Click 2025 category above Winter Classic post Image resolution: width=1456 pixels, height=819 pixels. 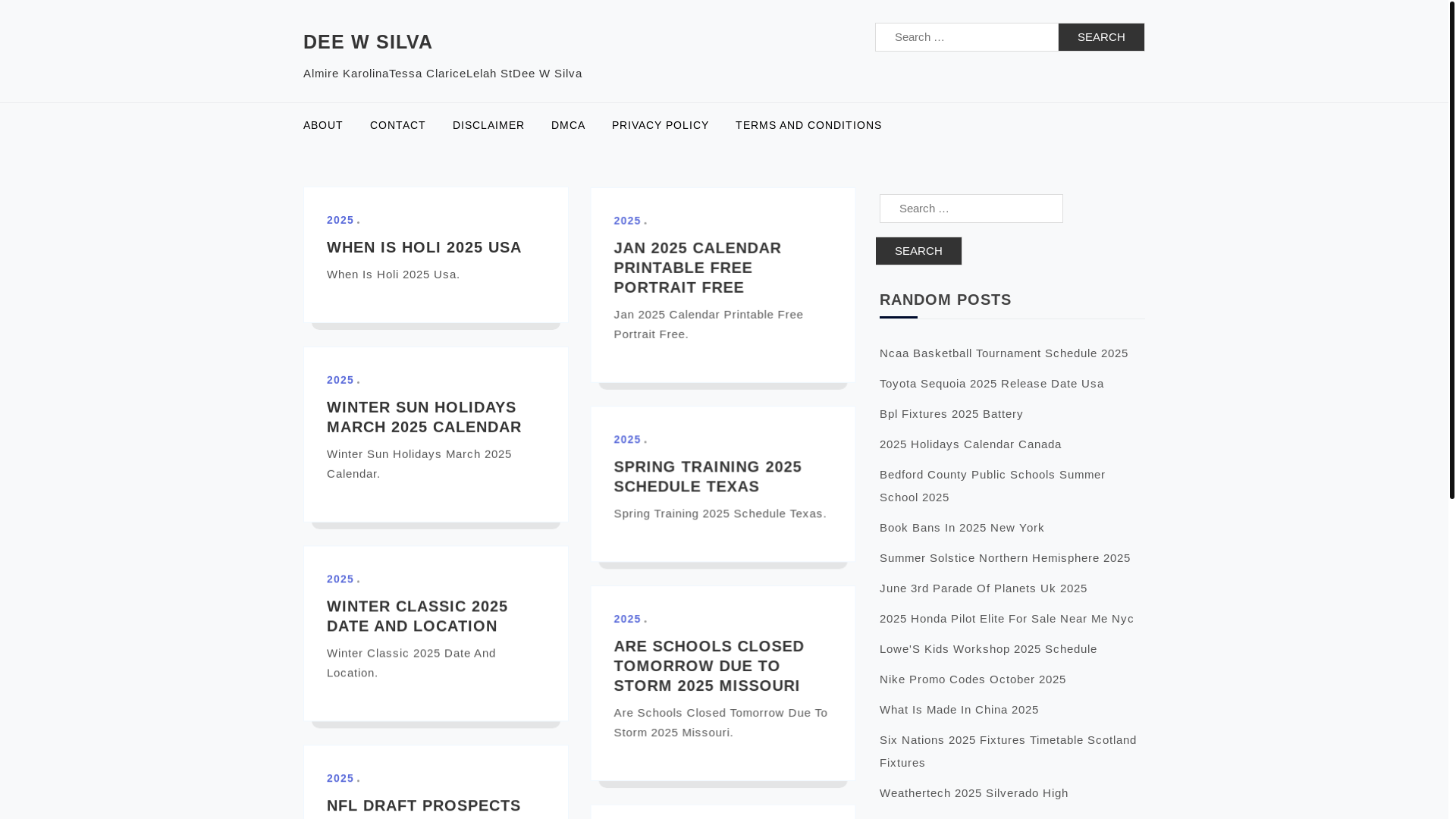tap(340, 579)
